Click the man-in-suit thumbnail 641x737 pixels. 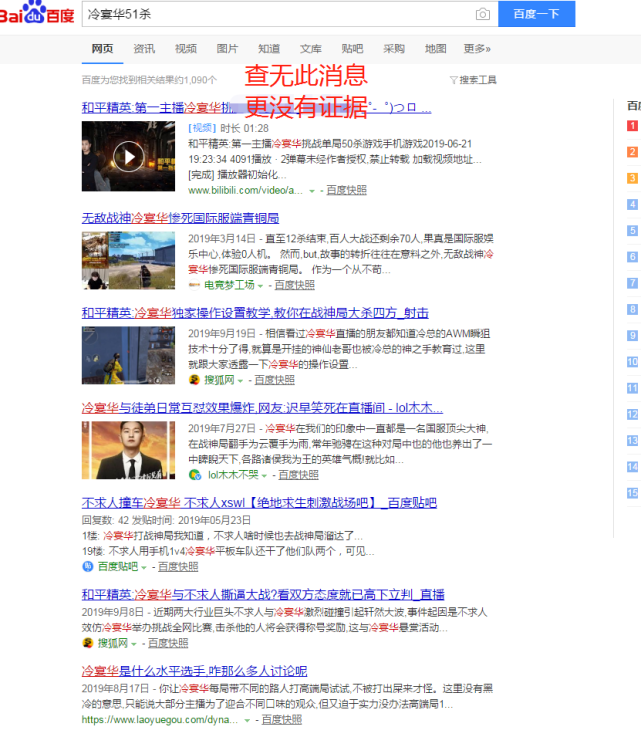click(x=128, y=450)
